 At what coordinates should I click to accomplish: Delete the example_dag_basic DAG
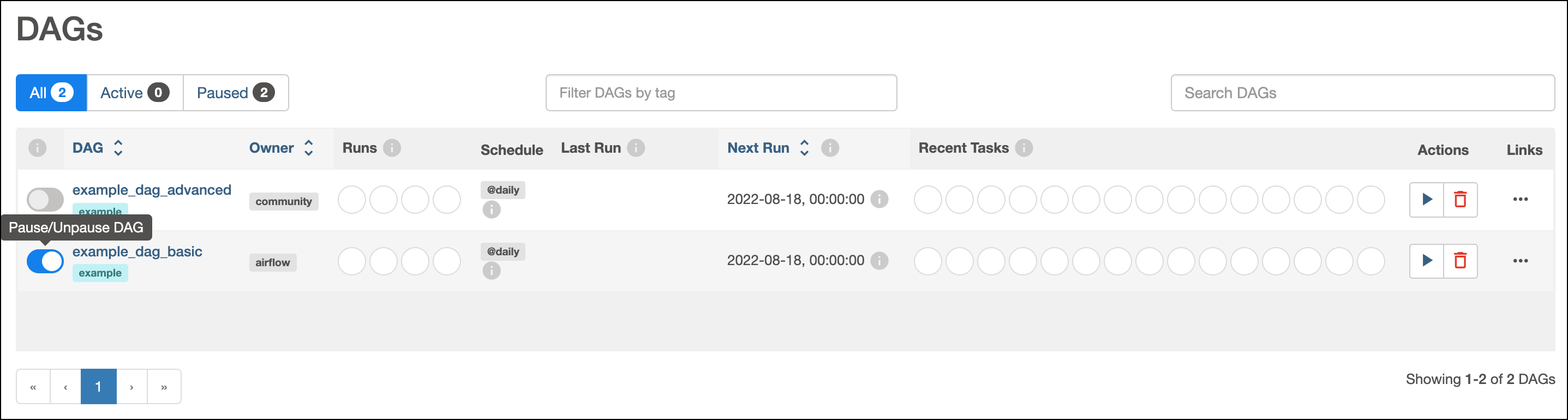[x=1462, y=261]
